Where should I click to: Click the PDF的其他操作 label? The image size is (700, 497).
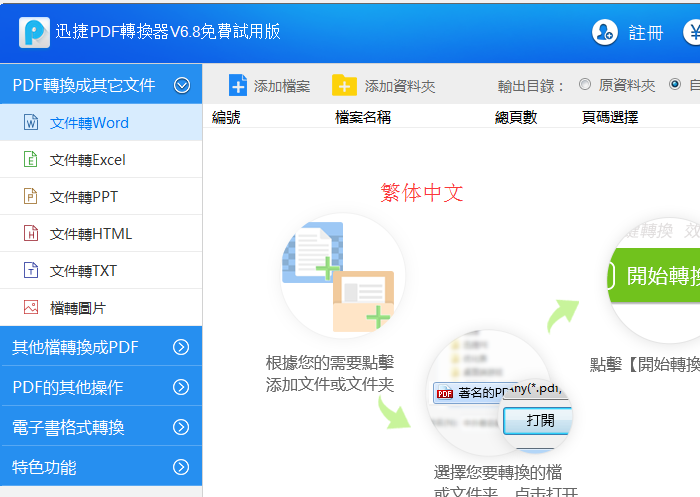[x=67, y=387]
